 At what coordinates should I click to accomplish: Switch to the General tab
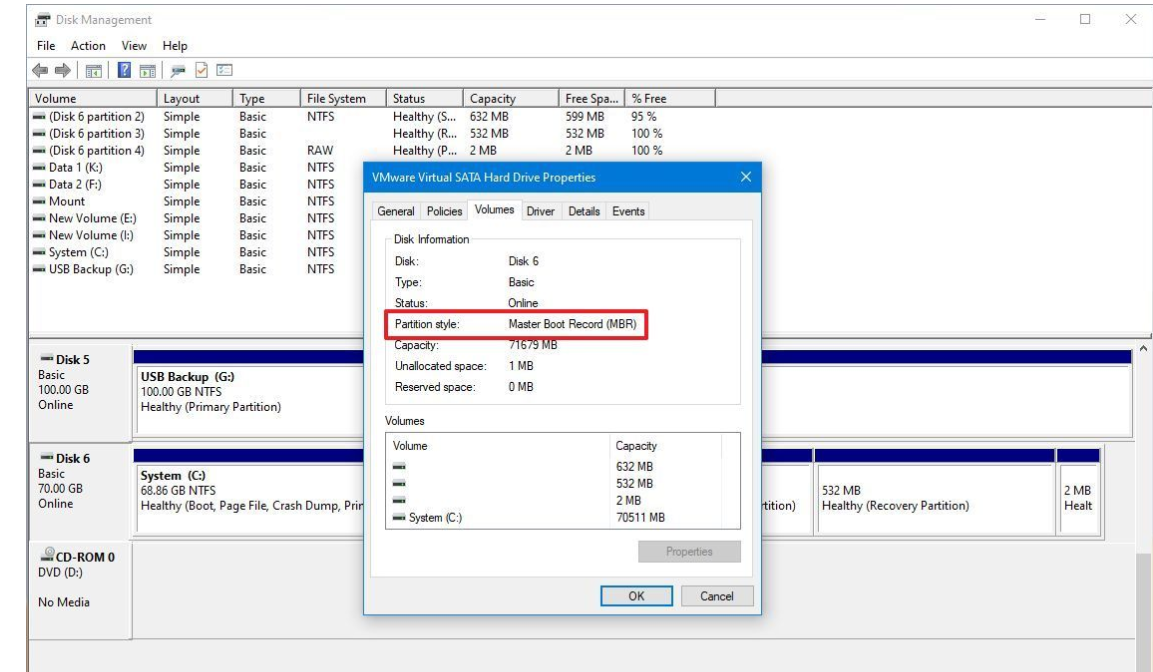coord(395,211)
